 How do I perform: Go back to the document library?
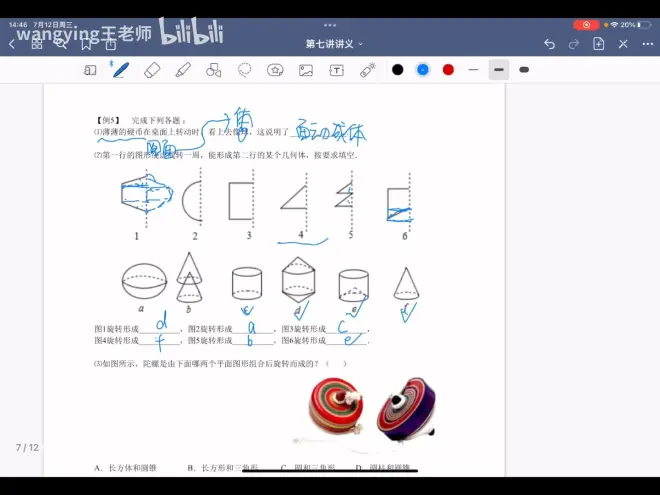point(12,44)
